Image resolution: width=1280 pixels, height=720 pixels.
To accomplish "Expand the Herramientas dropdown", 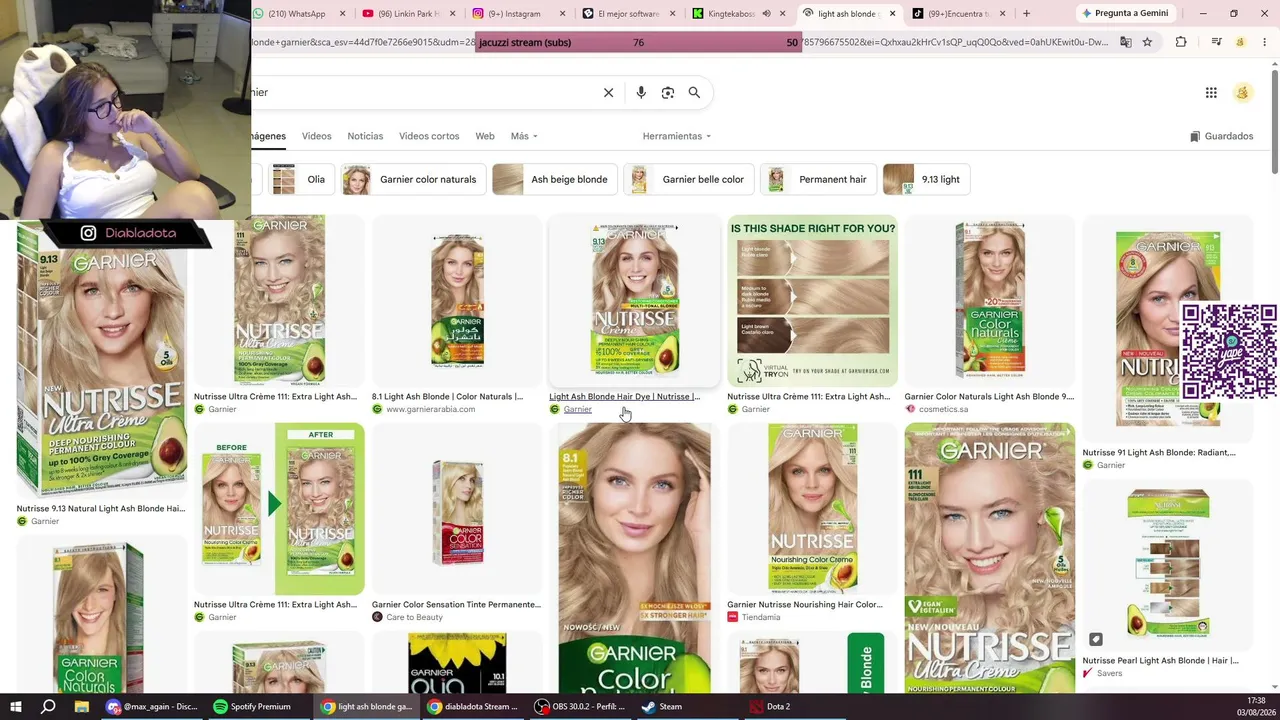I will 677,136.
